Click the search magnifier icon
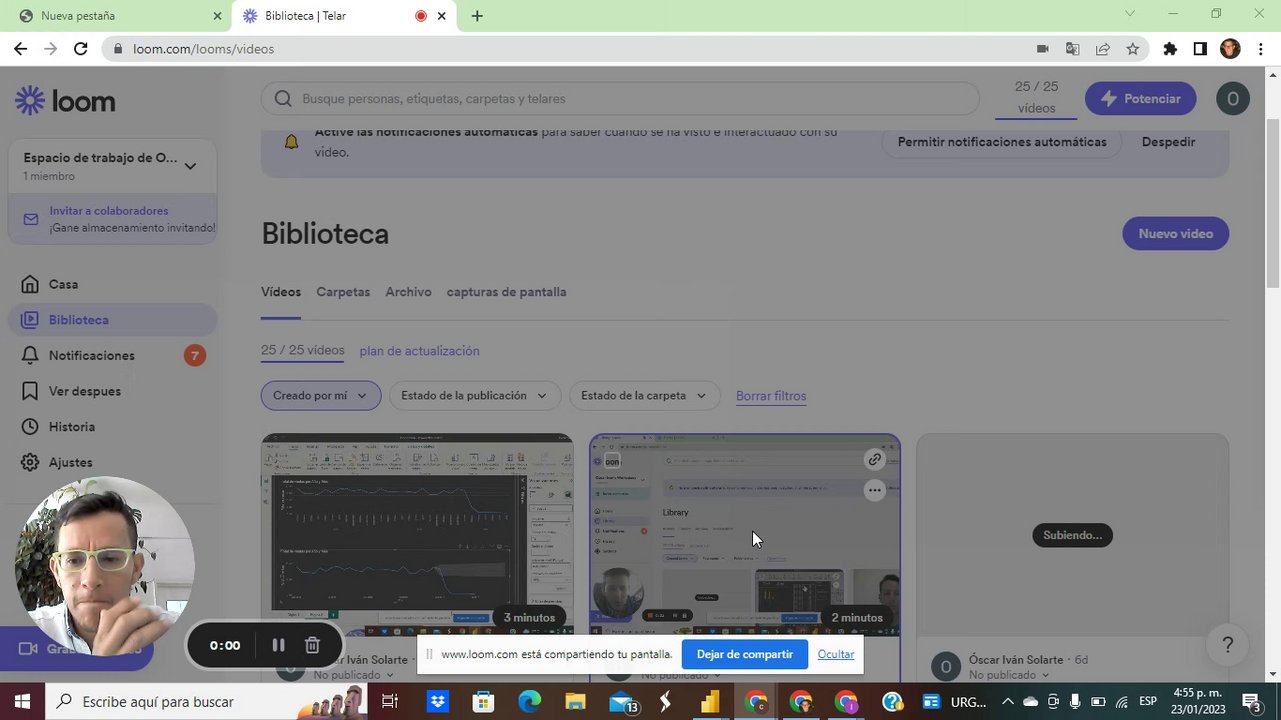 click(283, 99)
